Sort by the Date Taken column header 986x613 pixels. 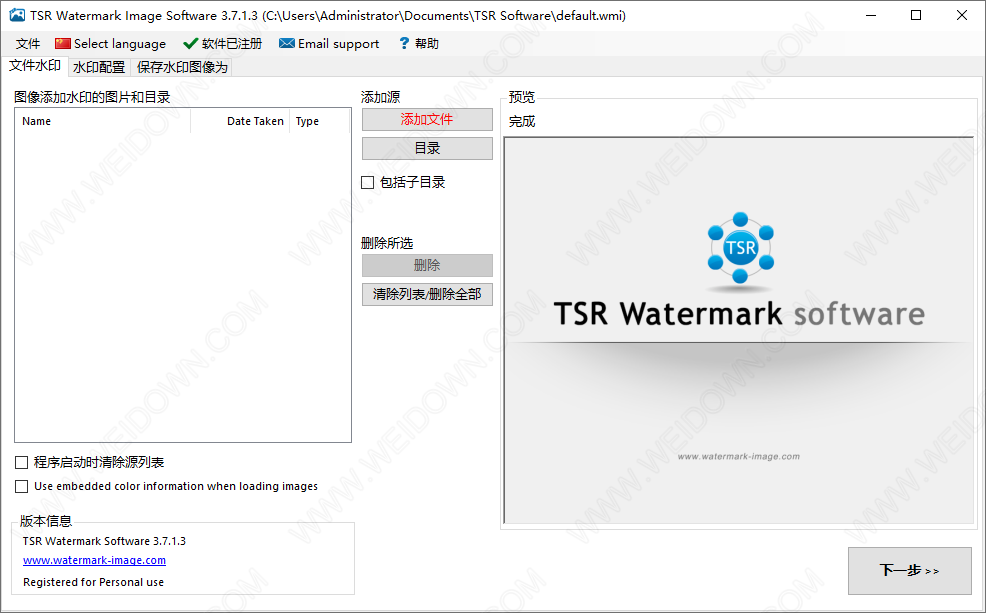coord(240,121)
